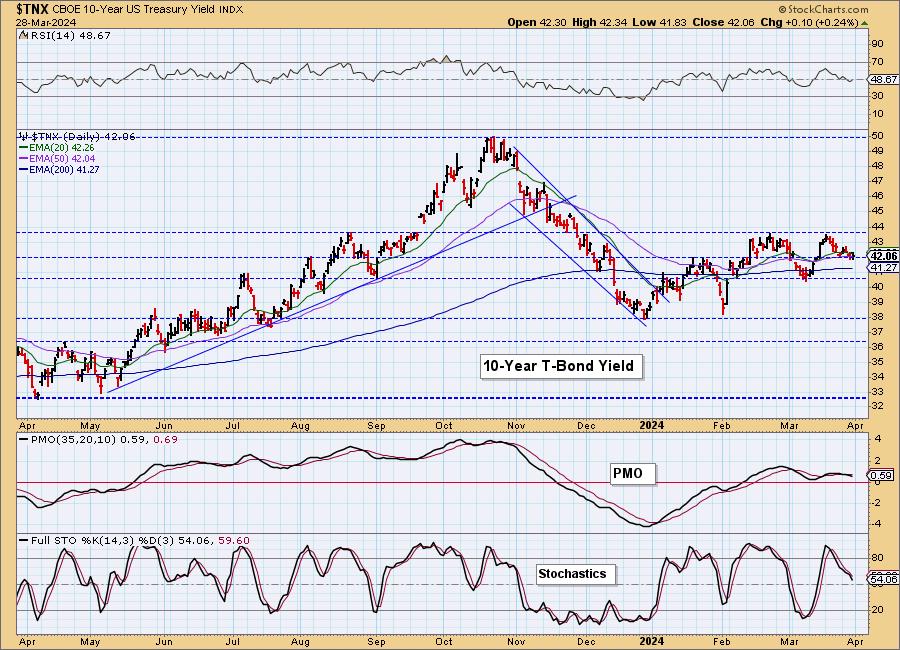Click the 54.06 stochastic value tag
This screenshot has width=900, height=650.
click(x=883, y=579)
